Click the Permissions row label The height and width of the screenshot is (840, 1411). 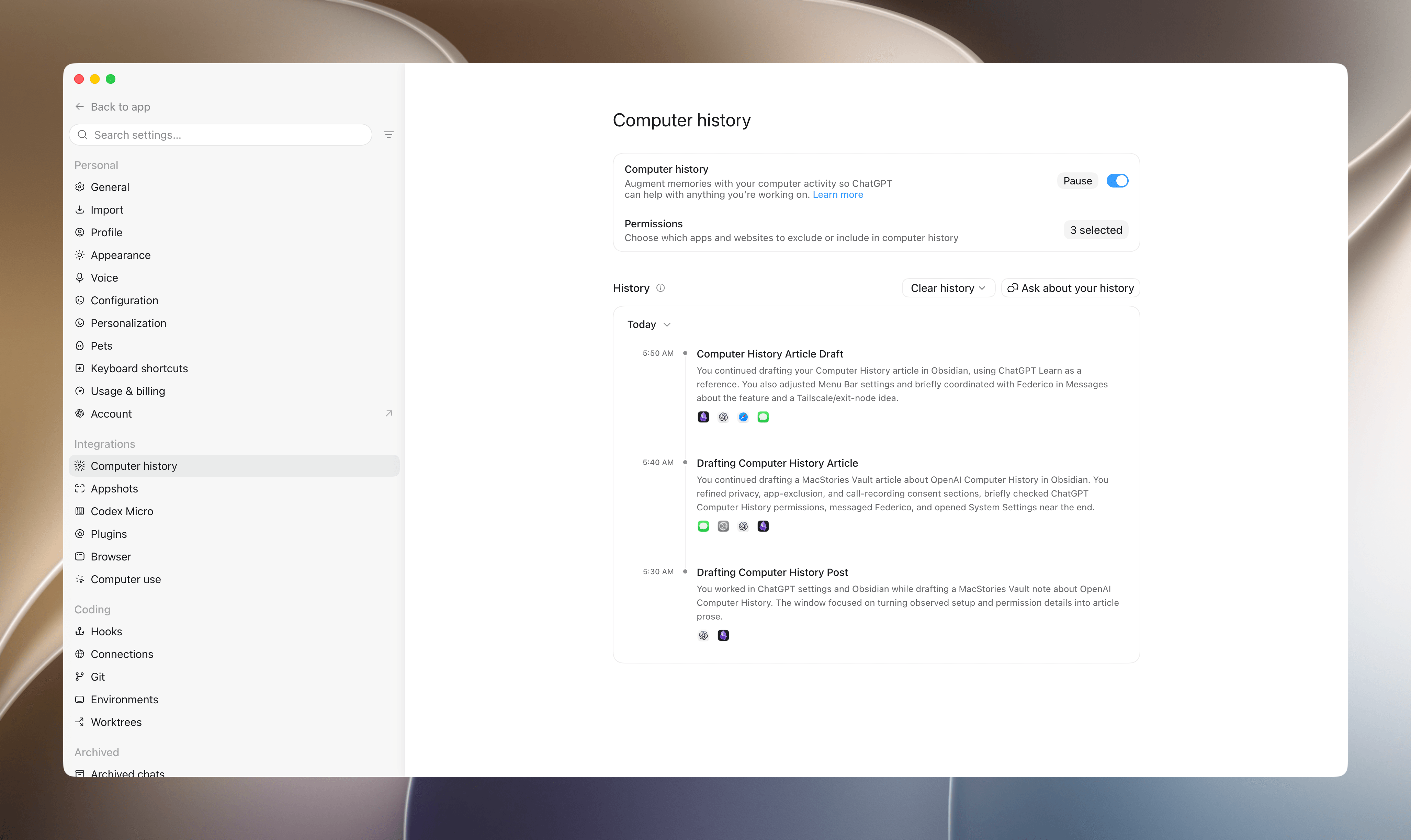tap(653, 224)
